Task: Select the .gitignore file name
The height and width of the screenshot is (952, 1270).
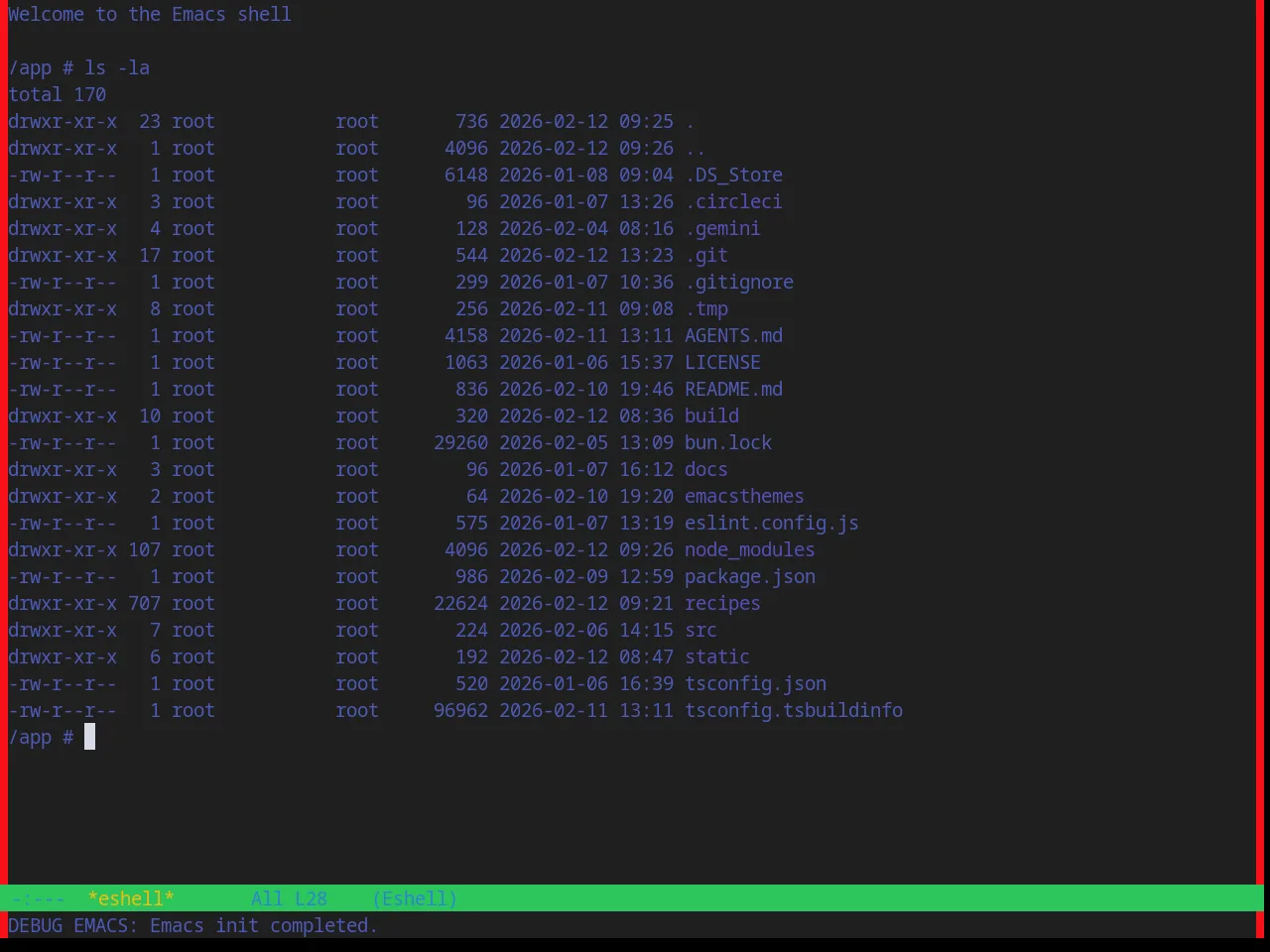Action: pos(739,282)
